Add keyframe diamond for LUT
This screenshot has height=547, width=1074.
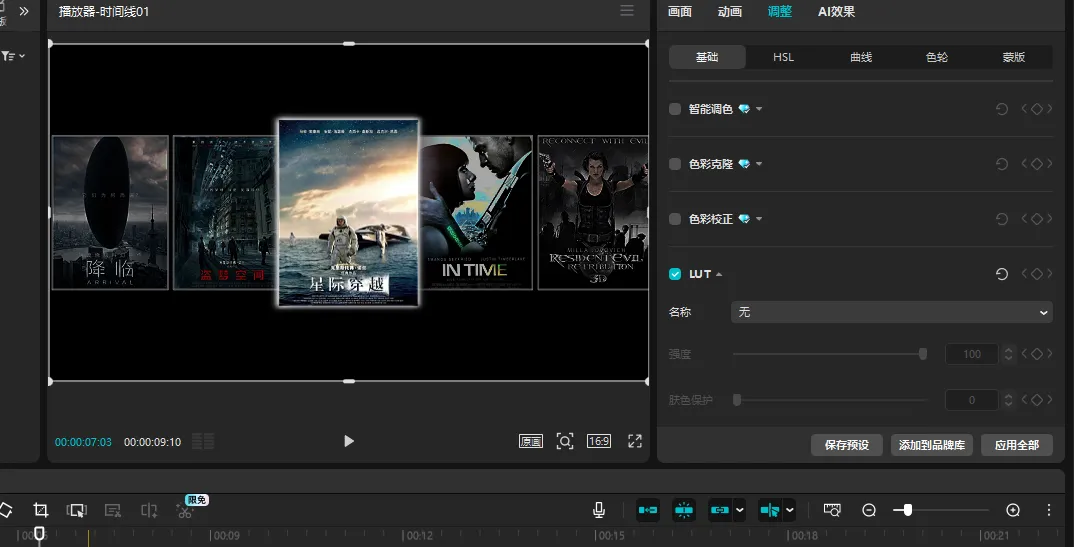[1037, 274]
